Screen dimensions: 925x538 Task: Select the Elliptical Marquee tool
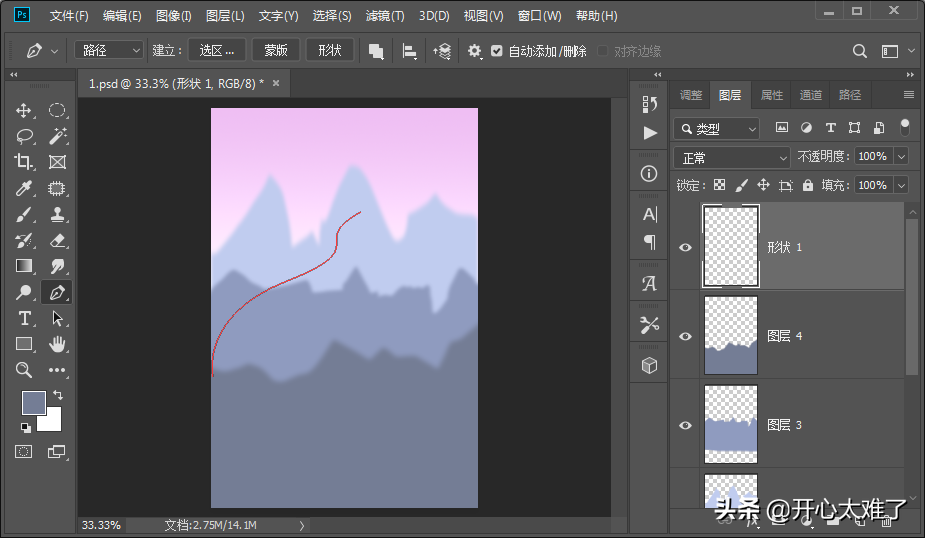57,110
